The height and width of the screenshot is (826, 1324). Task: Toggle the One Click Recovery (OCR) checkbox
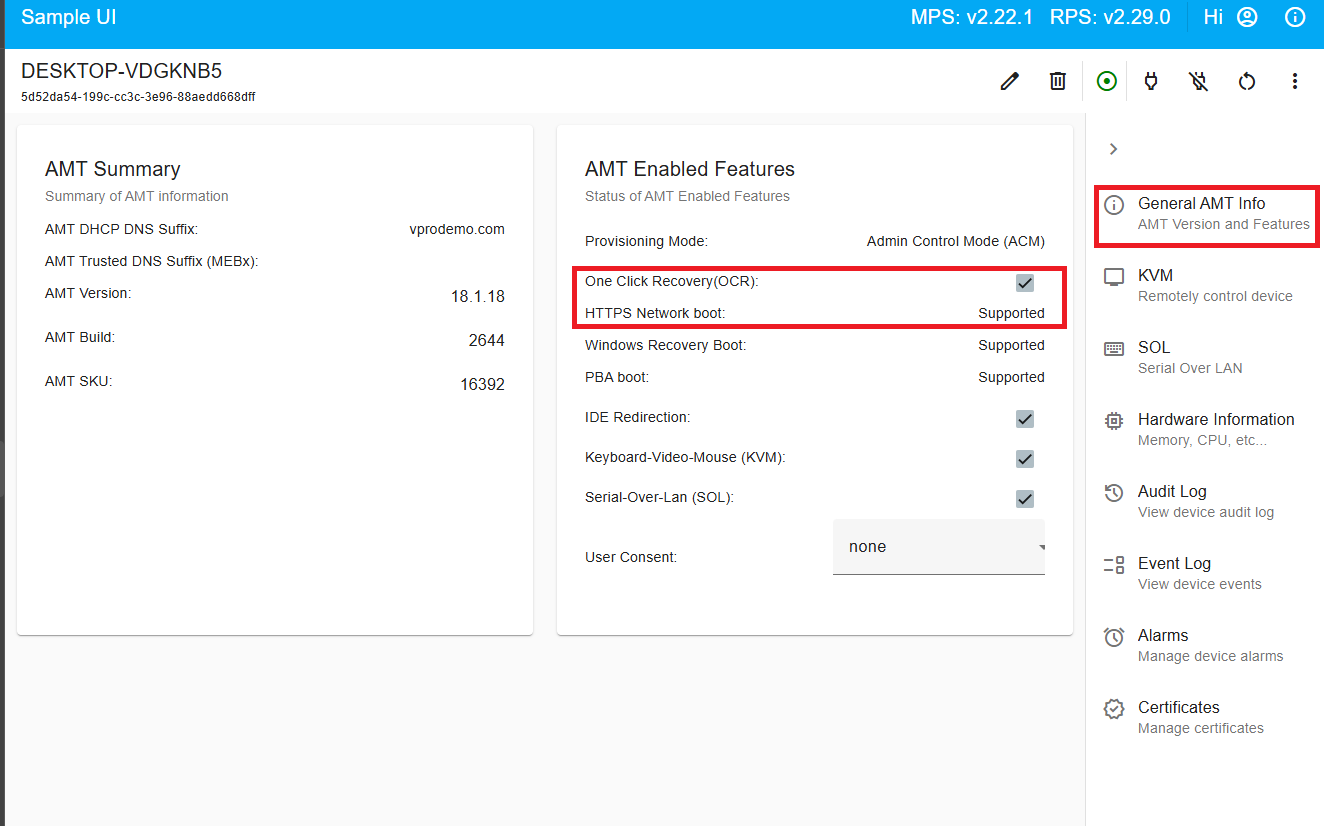click(x=1024, y=283)
